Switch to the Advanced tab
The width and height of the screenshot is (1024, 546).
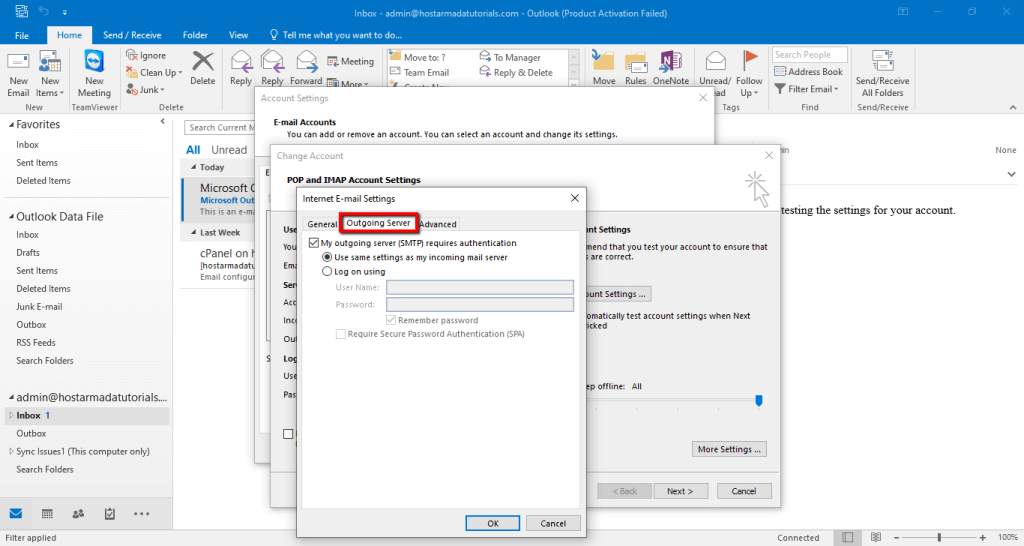pyautogui.click(x=438, y=224)
